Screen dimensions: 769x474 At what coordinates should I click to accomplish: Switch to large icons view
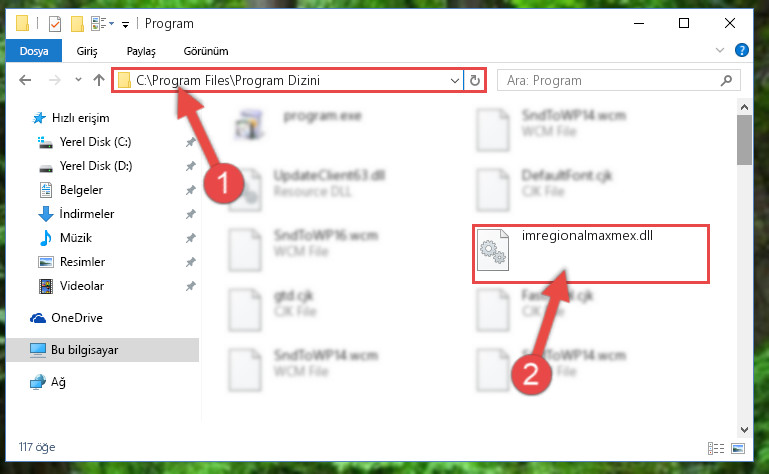click(738, 448)
